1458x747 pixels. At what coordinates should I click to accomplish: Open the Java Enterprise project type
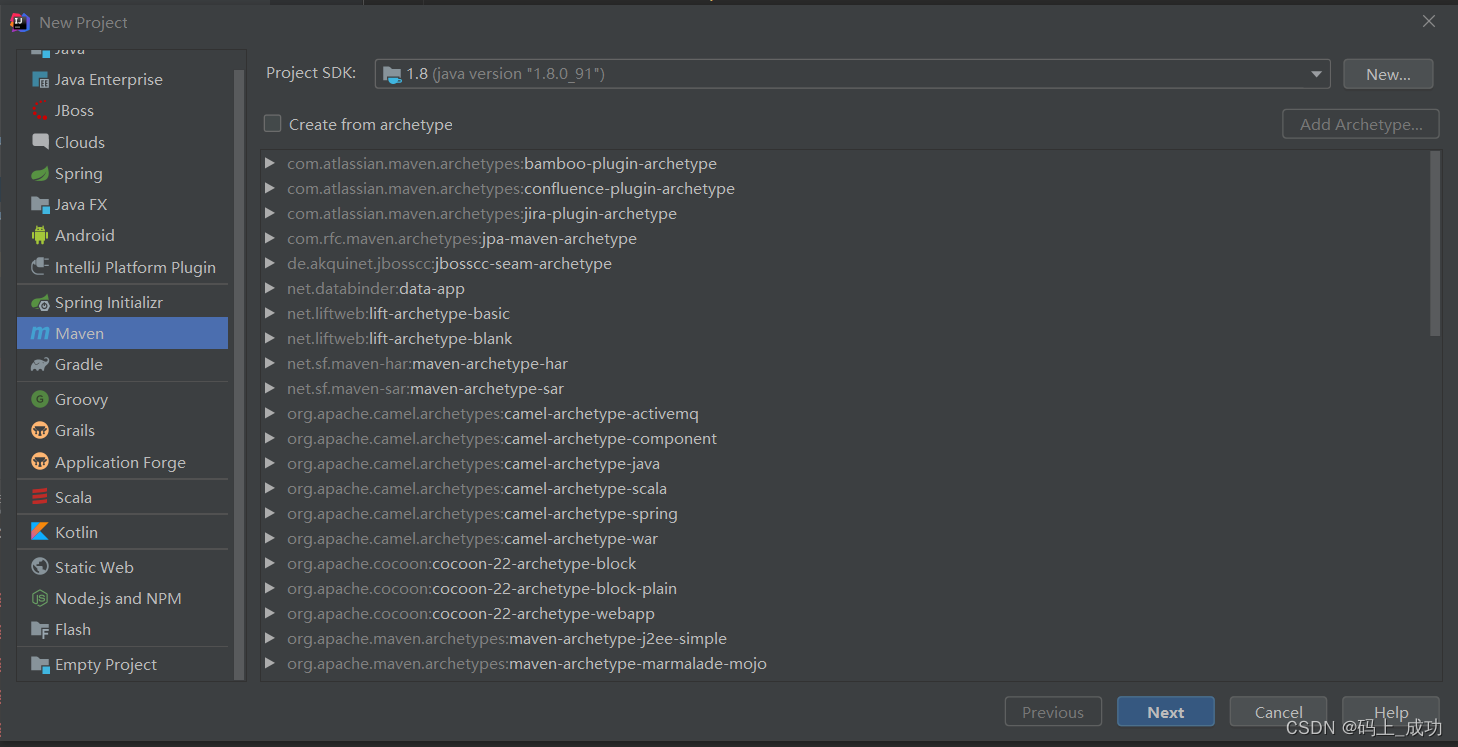pyautogui.click(x=109, y=79)
